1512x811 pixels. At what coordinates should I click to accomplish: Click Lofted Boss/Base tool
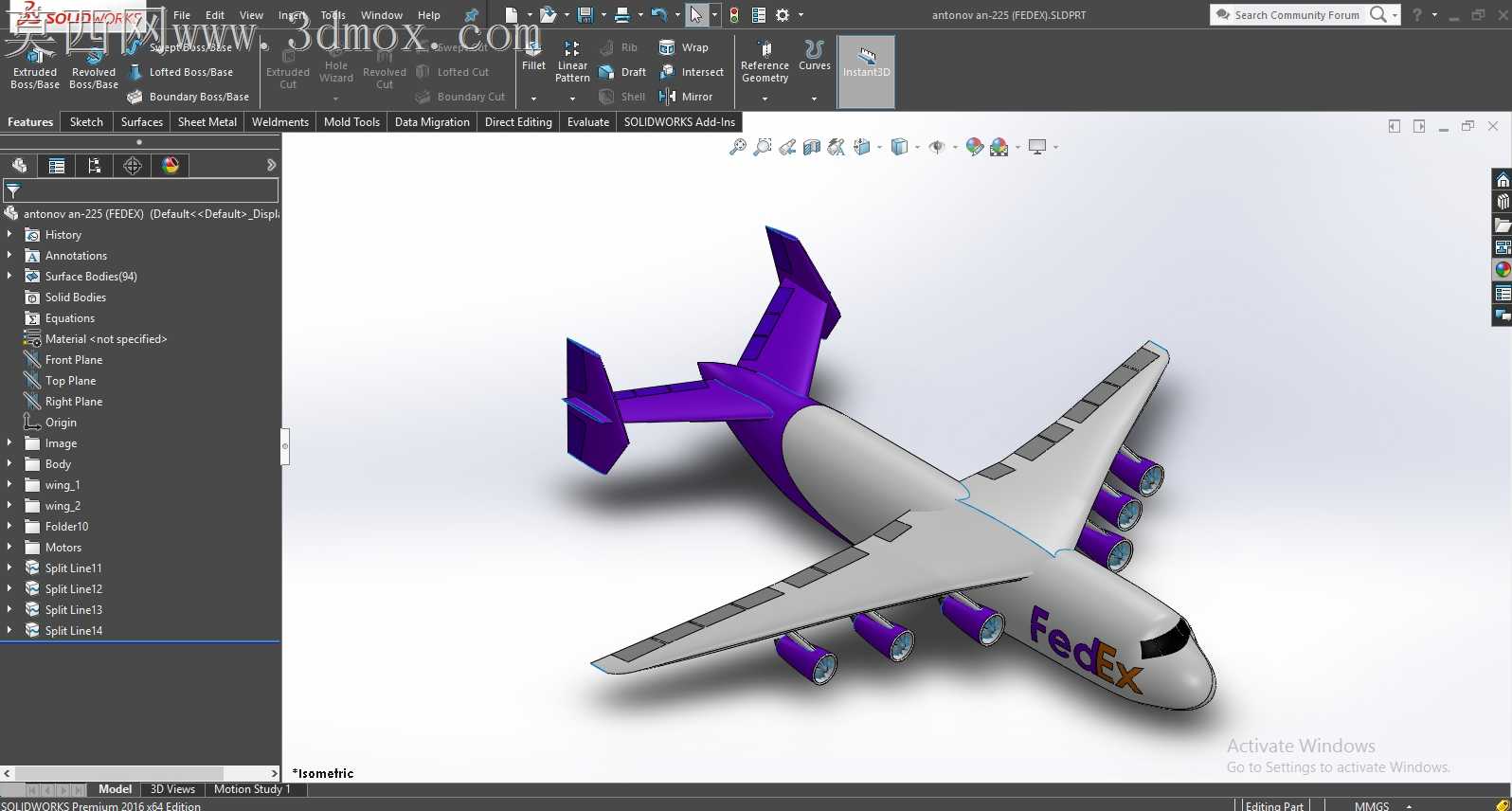point(181,72)
